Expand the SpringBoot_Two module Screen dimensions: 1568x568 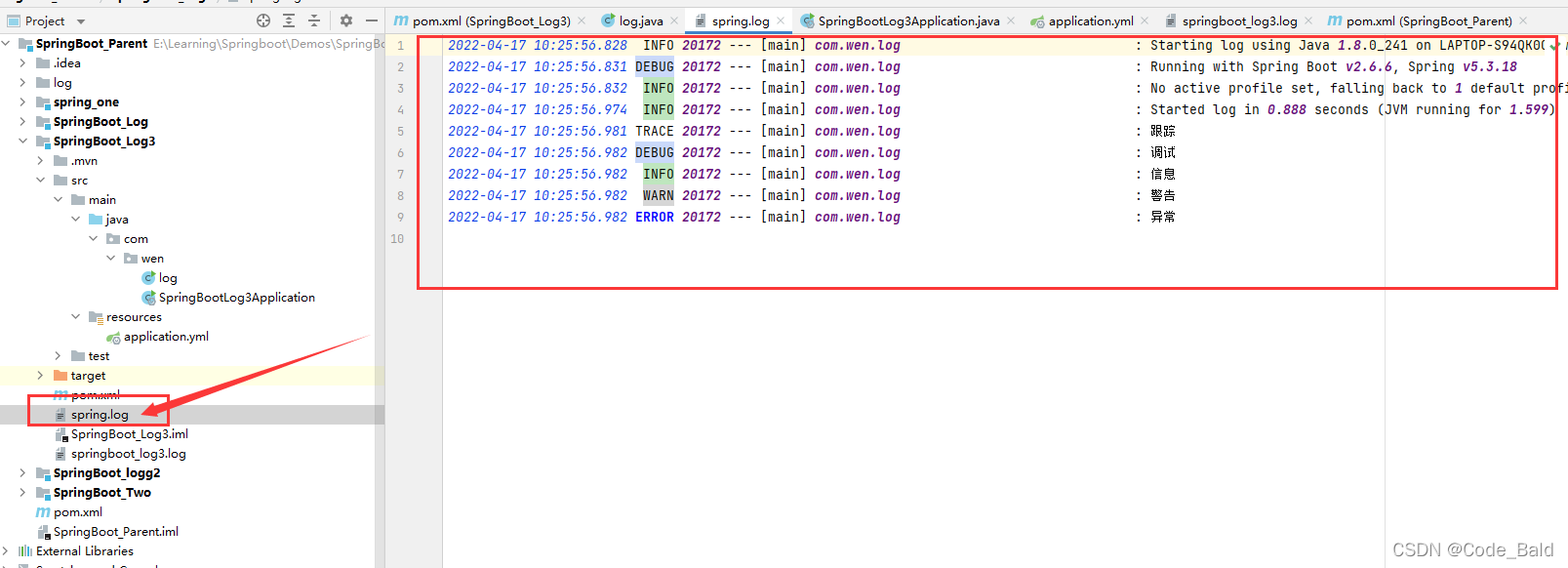[23, 492]
